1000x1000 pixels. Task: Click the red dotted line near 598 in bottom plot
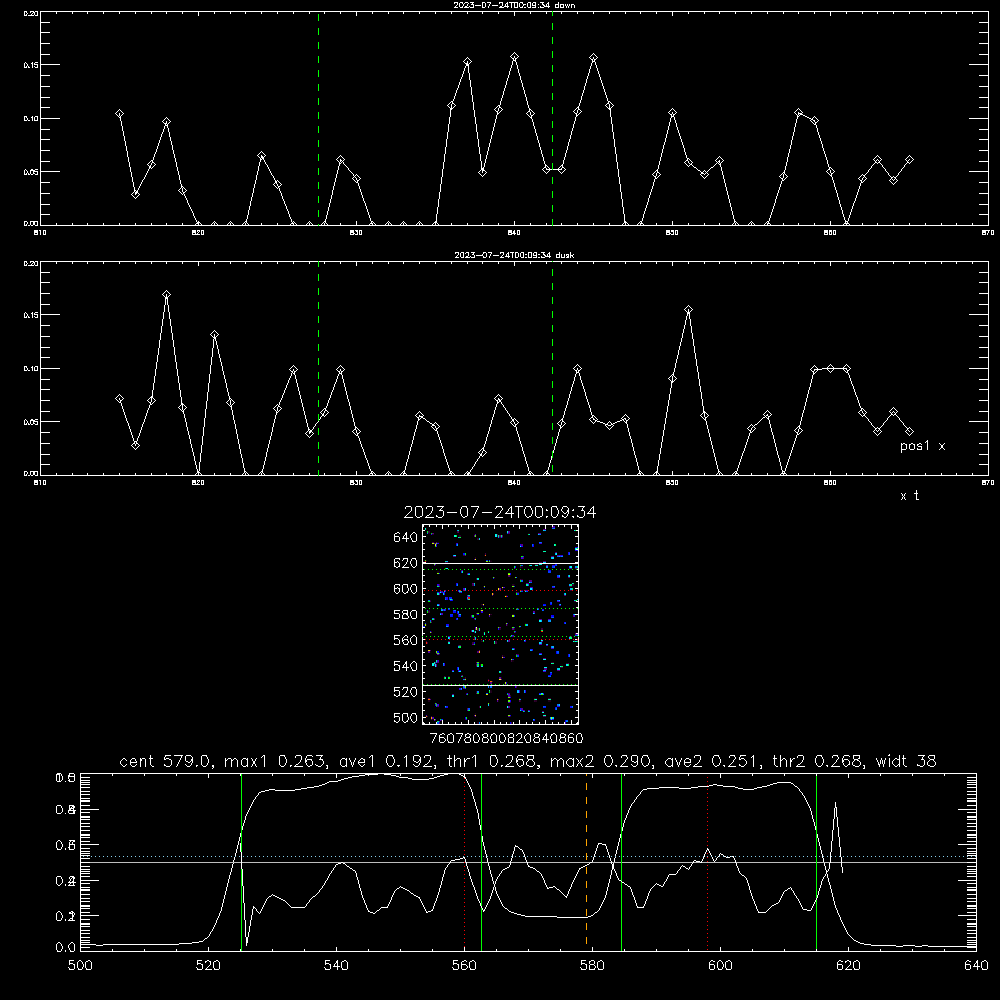tap(707, 862)
